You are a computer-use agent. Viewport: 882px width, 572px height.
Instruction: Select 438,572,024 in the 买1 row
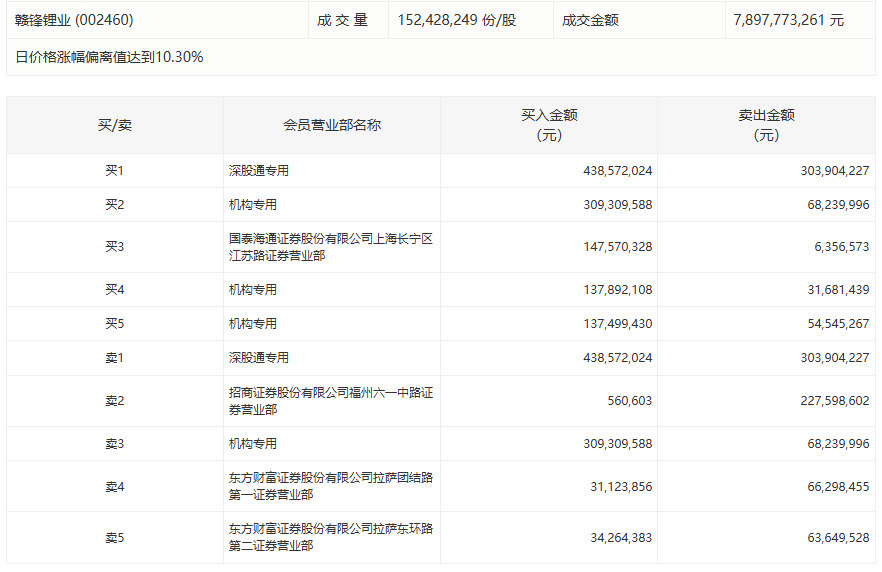618,170
